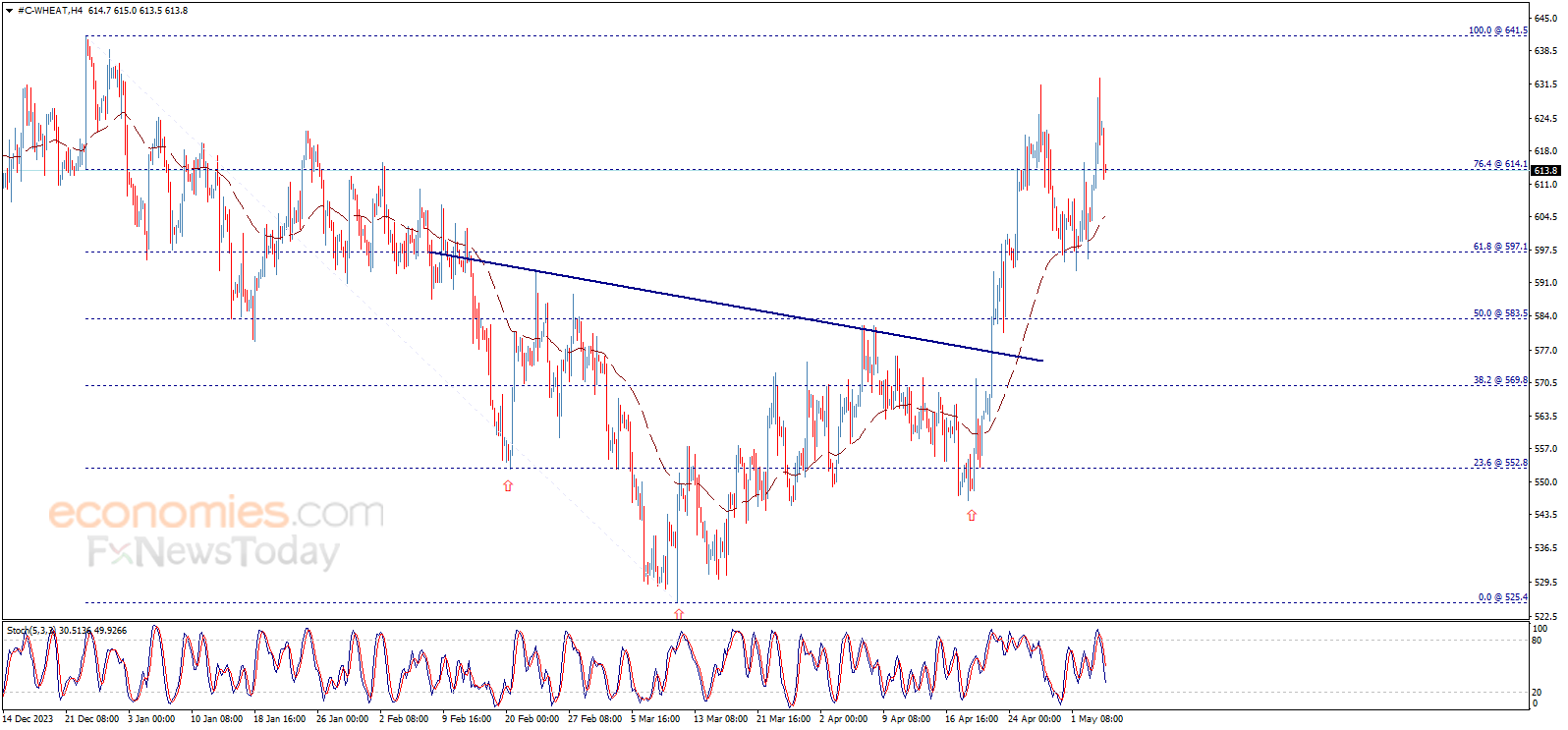Viewport: 1568px width, 730px height.
Task: Click the 9 Apr 08:00 date label
Action: [x=907, y=719]
